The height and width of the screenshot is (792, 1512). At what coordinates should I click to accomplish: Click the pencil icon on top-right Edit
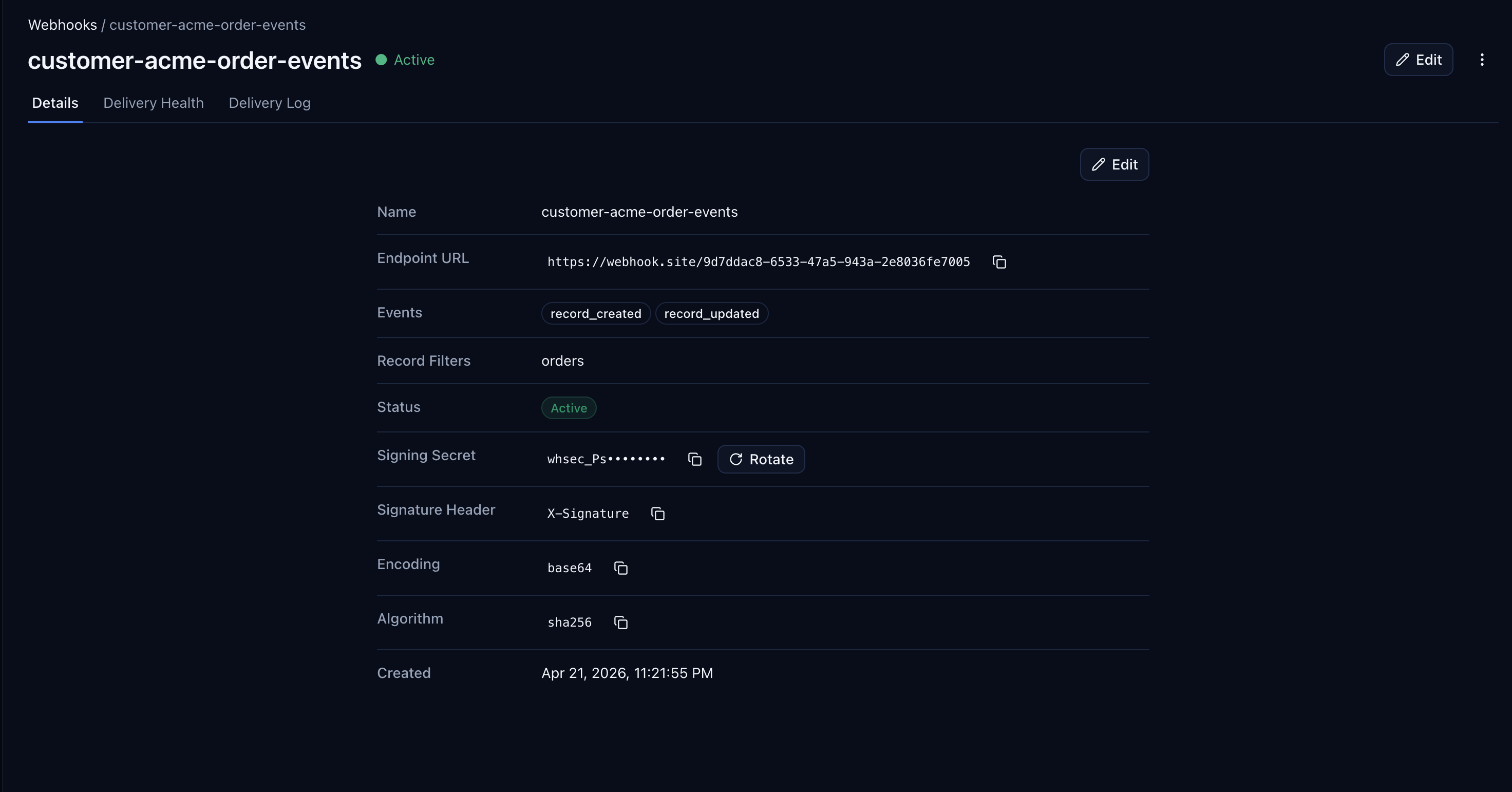tap(1402, 60)
